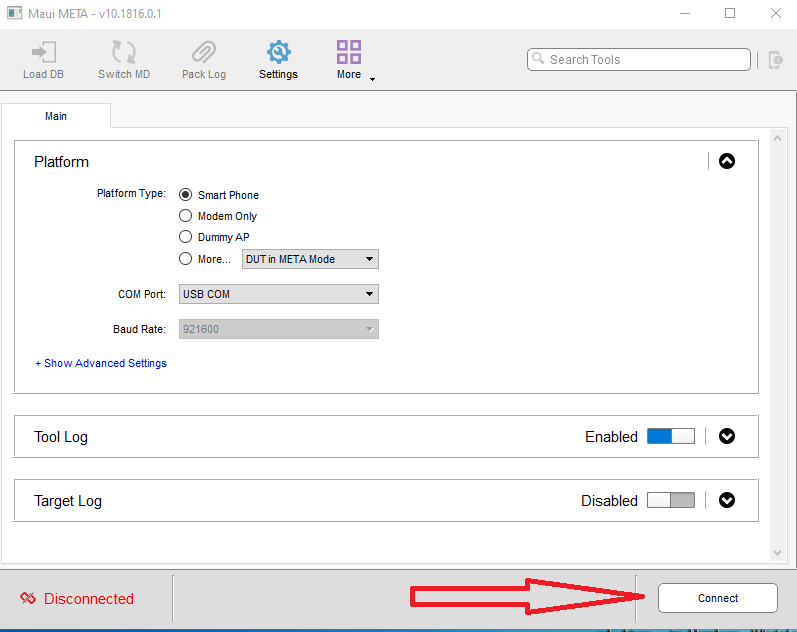
Task: Collapse the Platform section
Action: pyautogui.click(x=727, y=161)
